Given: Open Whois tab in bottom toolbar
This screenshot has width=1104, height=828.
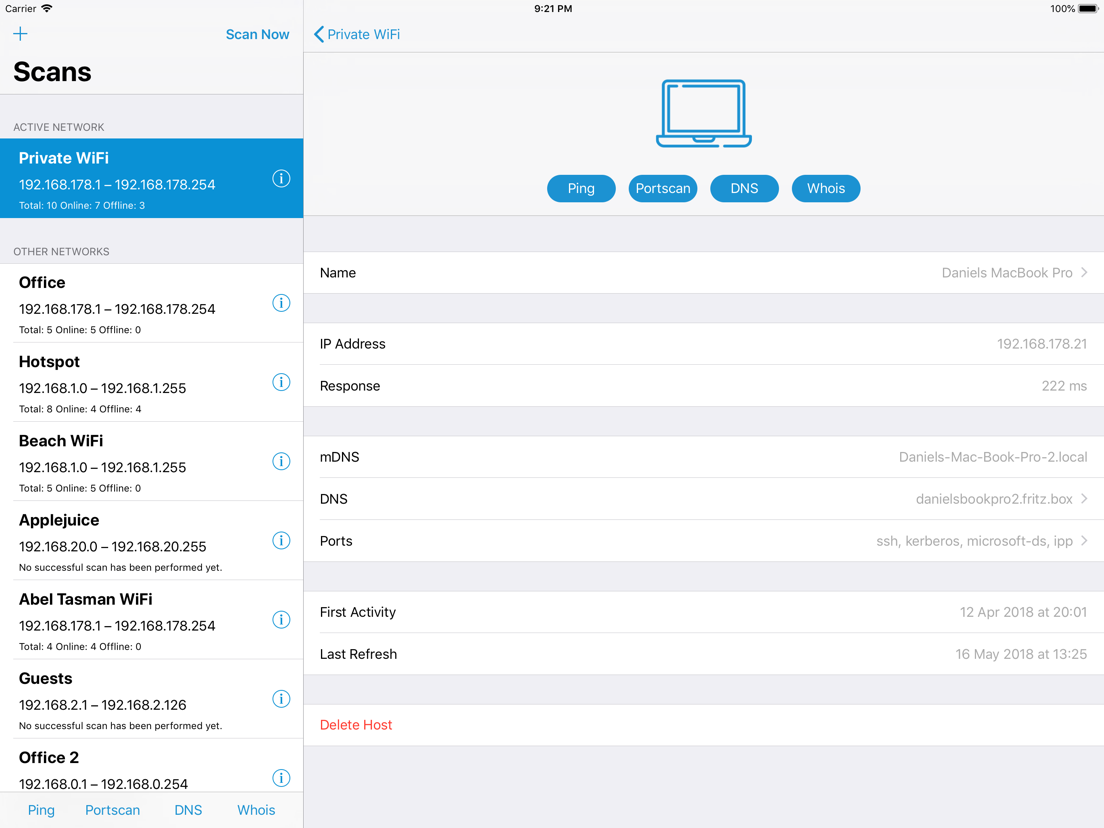Looking at the screenshot, I should [256, 810].
